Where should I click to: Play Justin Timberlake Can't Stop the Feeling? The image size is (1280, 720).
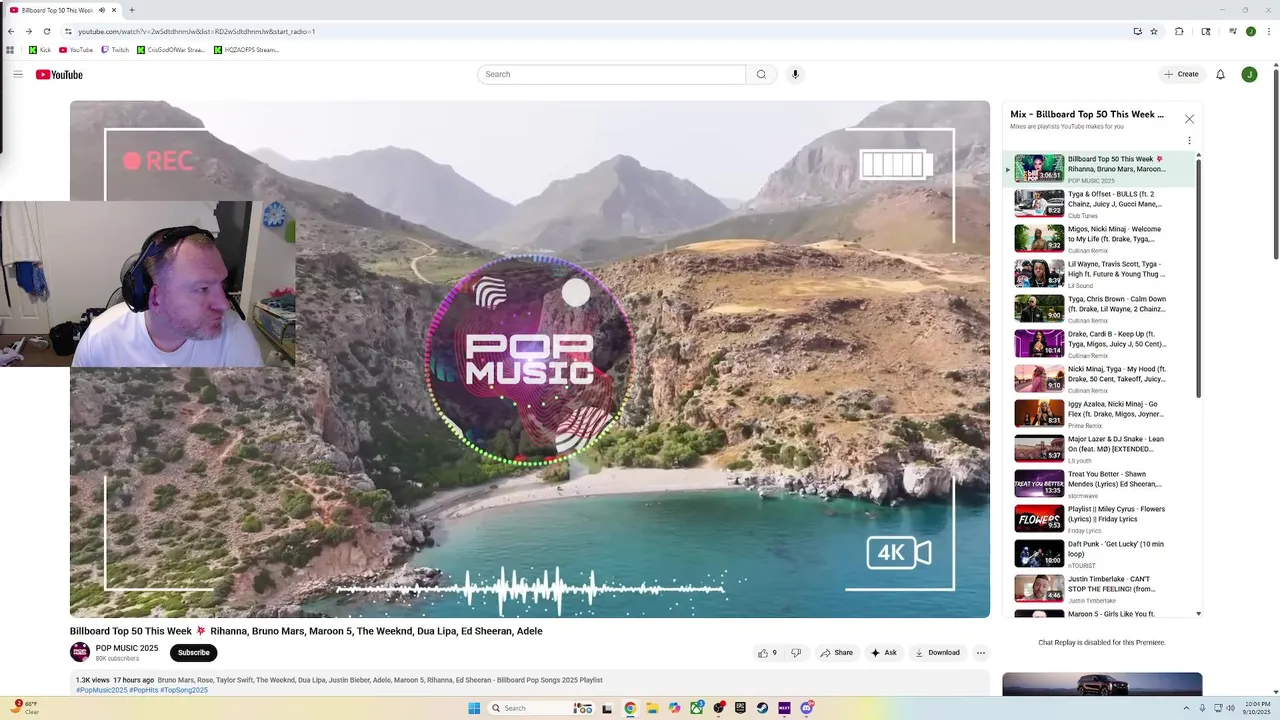pyautogui.click(x=1039, y=588)
